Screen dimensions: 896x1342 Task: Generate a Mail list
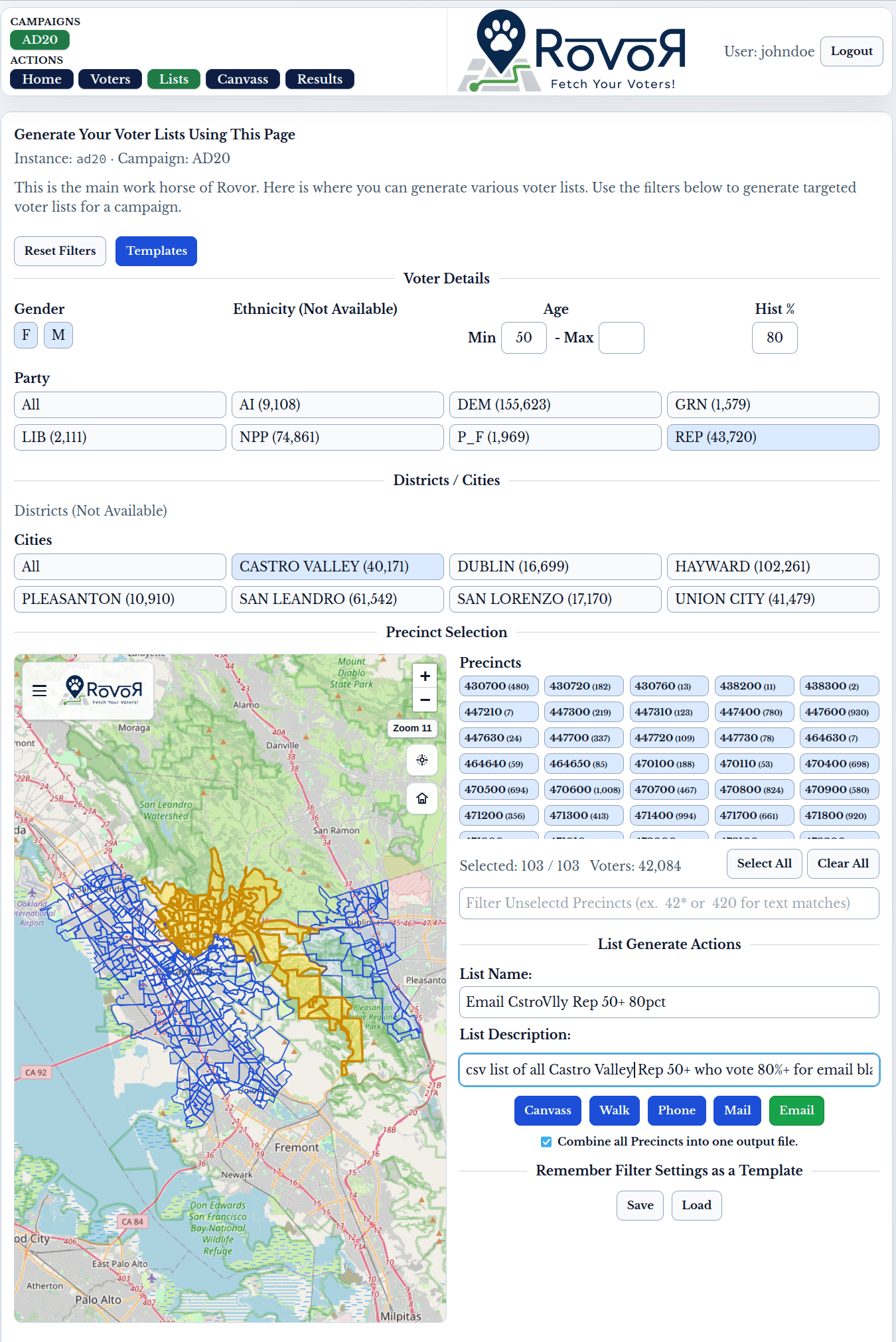pos(737,1110)
